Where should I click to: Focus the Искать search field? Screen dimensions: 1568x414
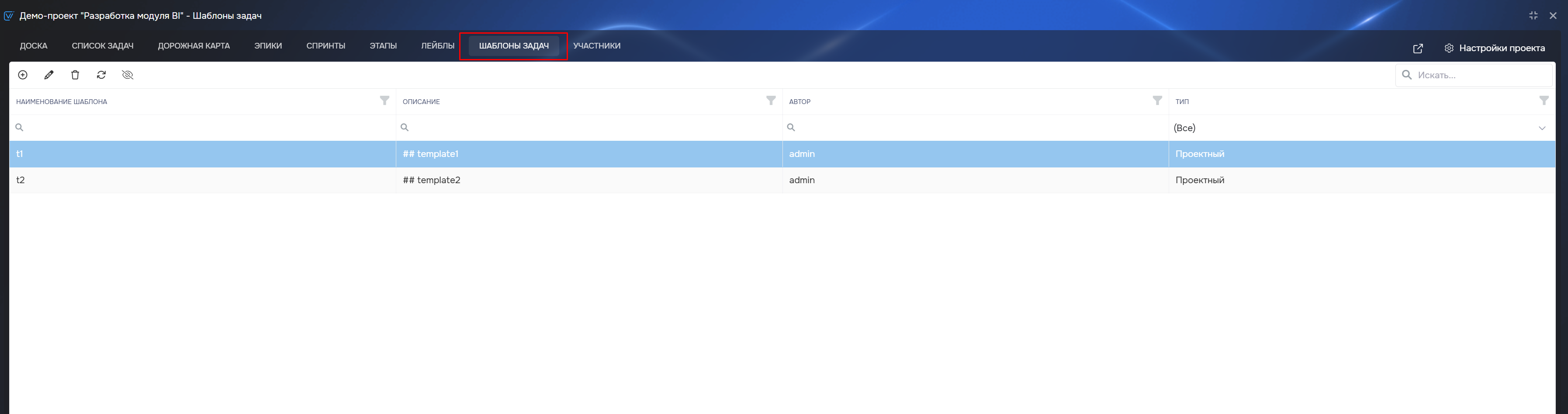pos(1474,75)
